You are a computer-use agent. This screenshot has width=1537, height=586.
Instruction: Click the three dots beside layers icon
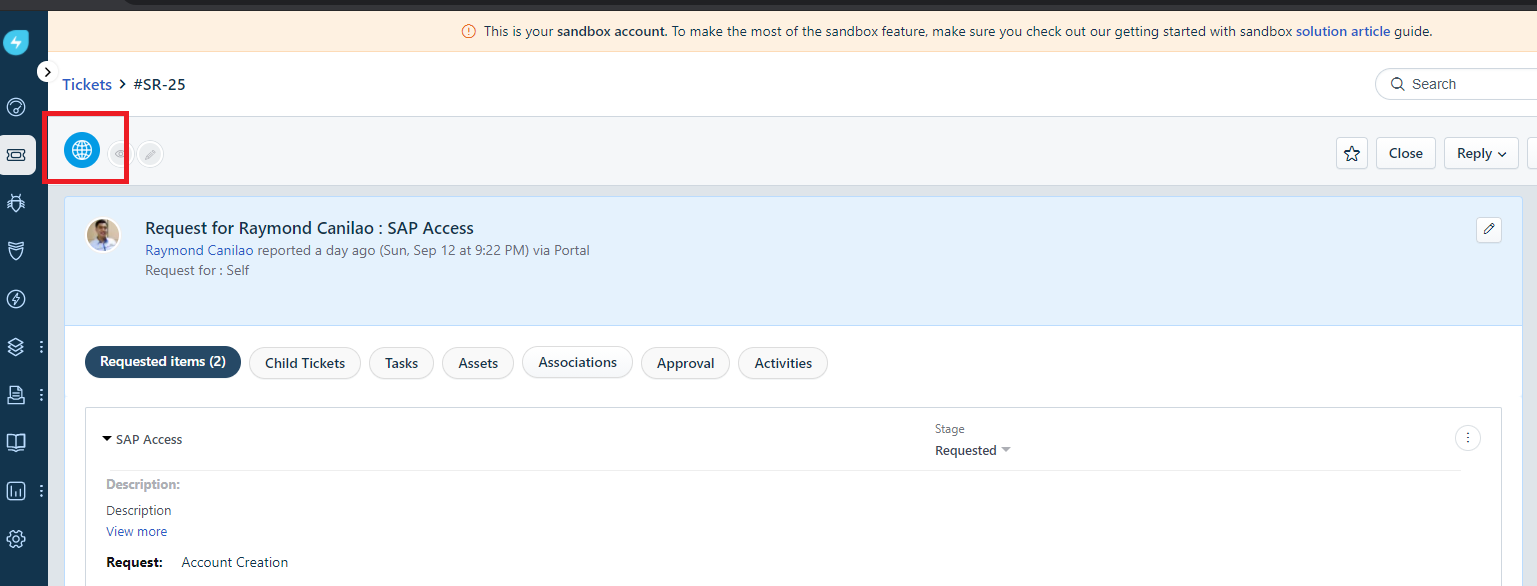pos(41,347)
